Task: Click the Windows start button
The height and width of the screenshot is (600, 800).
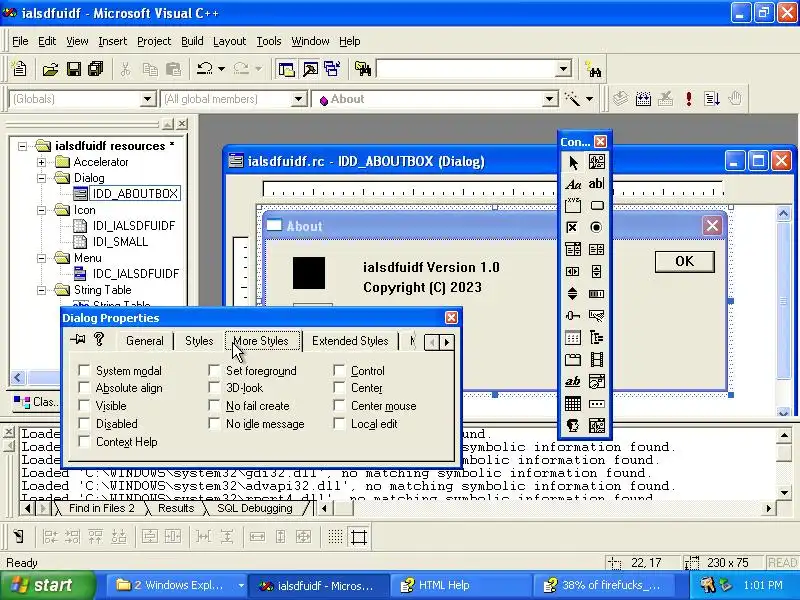Action: 47,585
